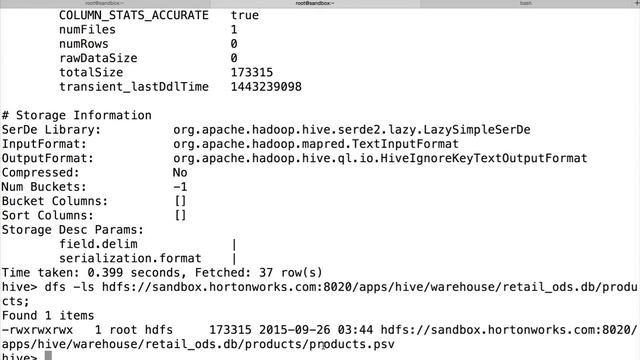Click the -rwxrwxrwx permissions string

37,330
